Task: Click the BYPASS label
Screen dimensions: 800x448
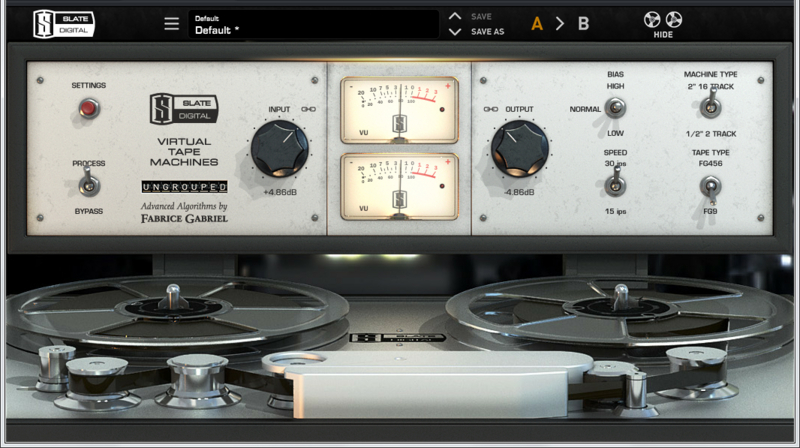Action: point(89,211)
